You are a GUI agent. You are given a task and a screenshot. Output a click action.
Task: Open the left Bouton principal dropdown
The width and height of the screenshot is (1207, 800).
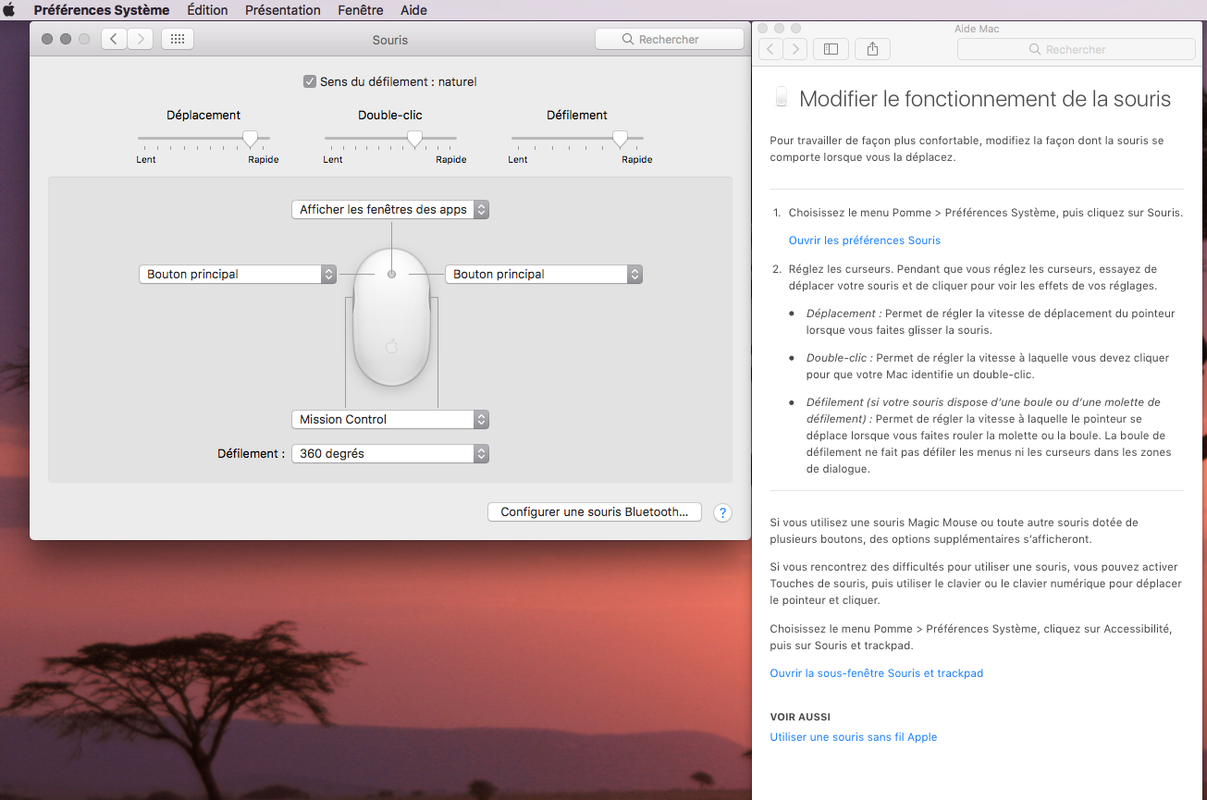point(237,274)
